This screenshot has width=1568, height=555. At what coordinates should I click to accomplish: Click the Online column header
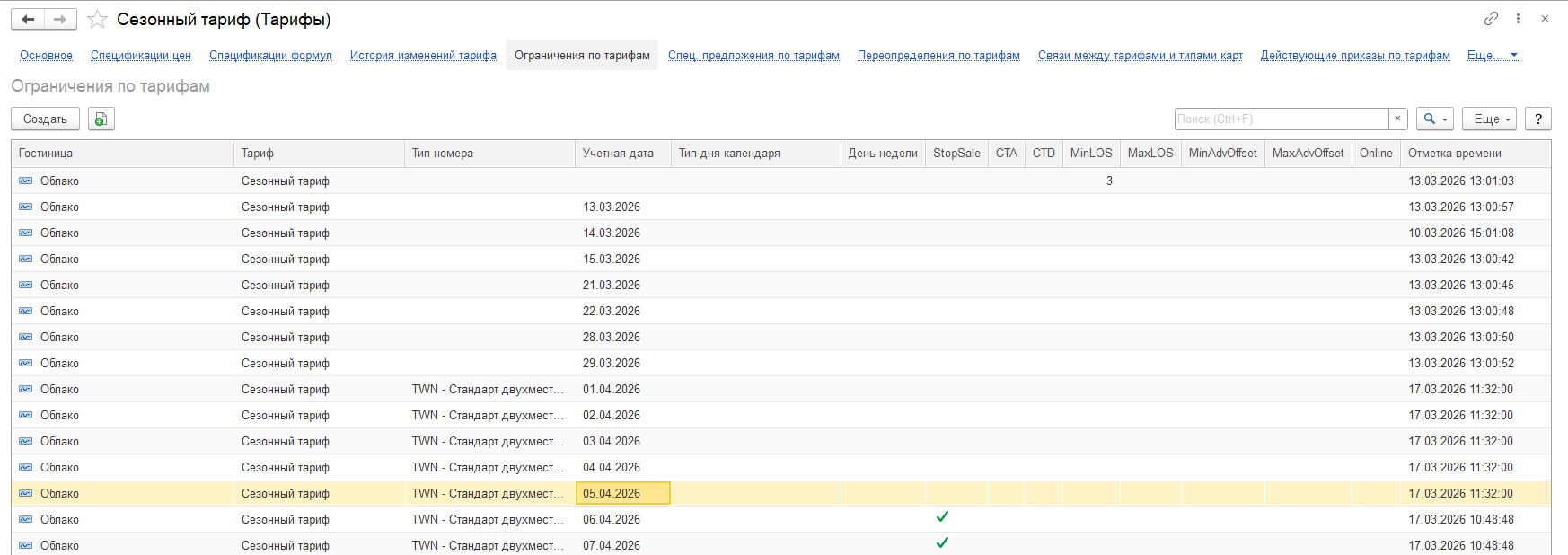point(1376,154)
